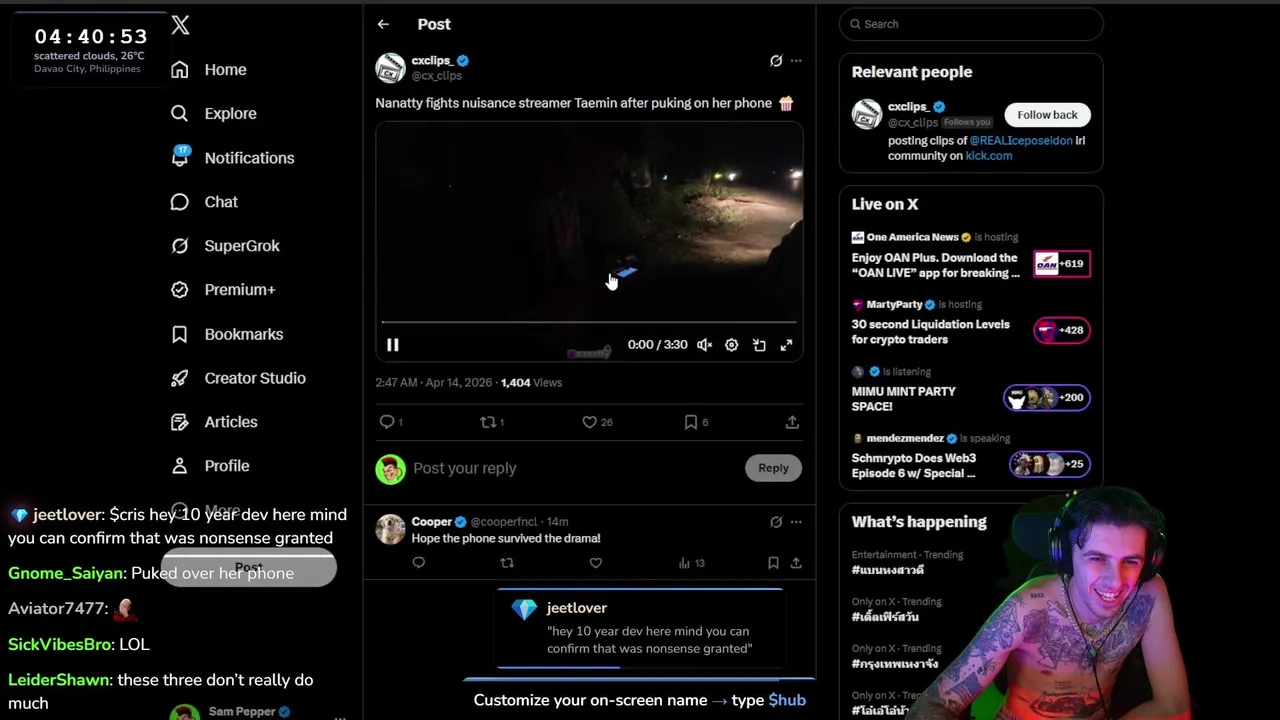The width and height of the screenshot is (1280, 720).
Task: Open Premium+ from the sidebar
Action: [224, 290]
